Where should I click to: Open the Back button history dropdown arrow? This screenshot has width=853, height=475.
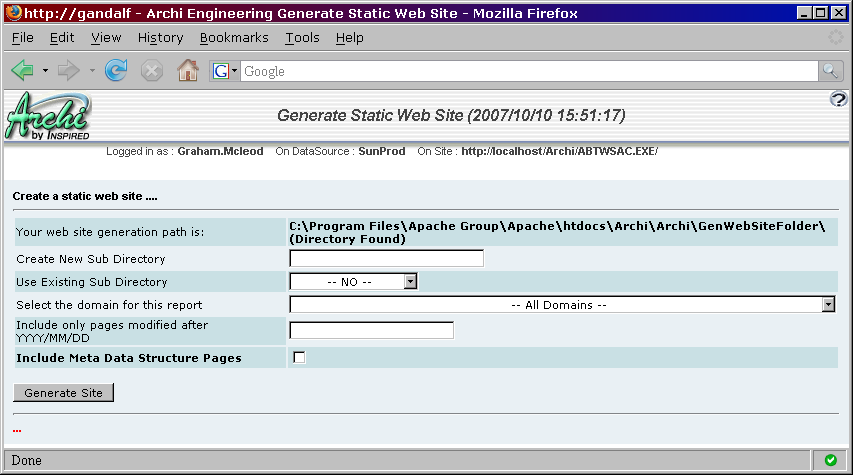pos(45,71)
